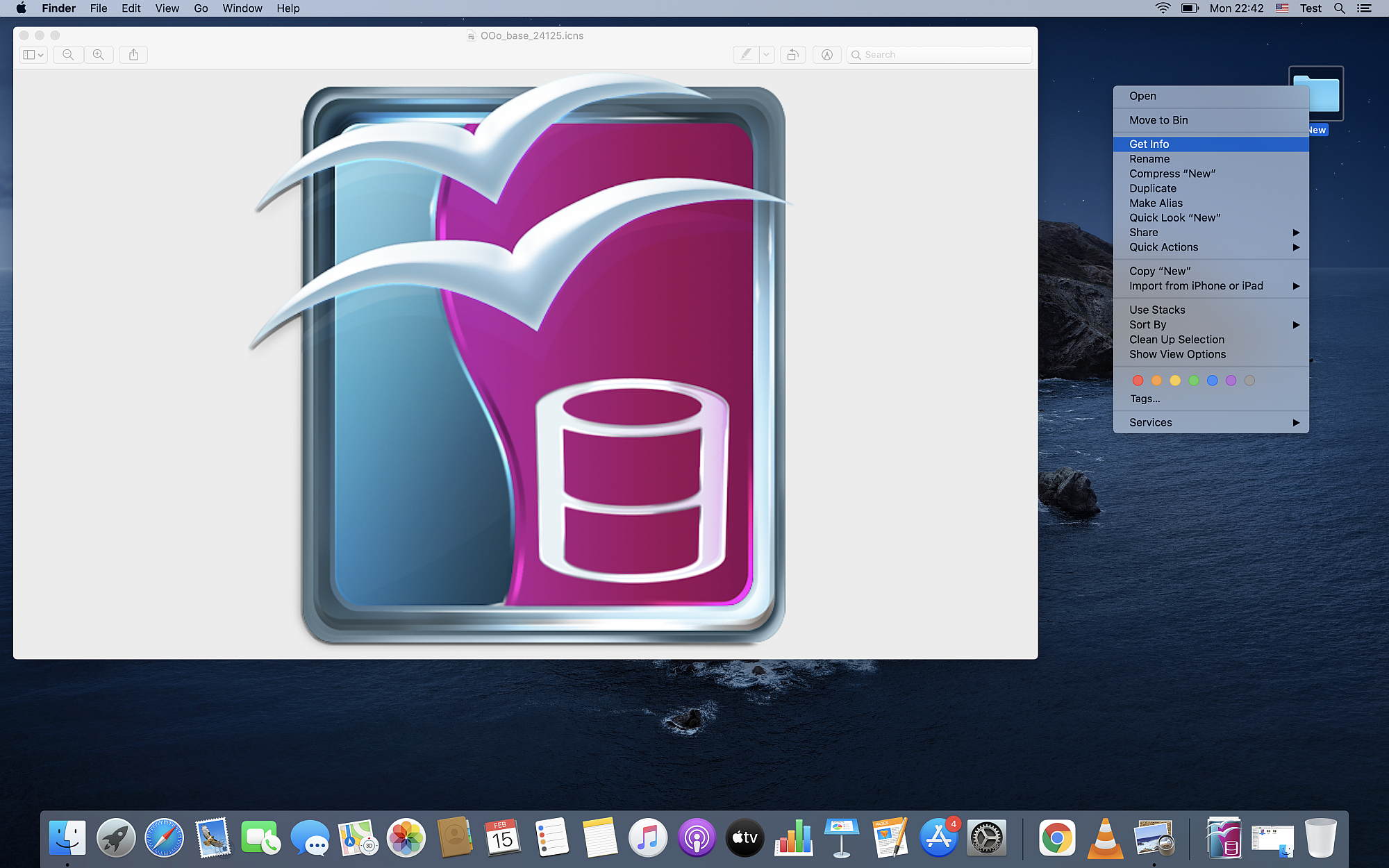Open System Preferences from dock

click(986, 837)
